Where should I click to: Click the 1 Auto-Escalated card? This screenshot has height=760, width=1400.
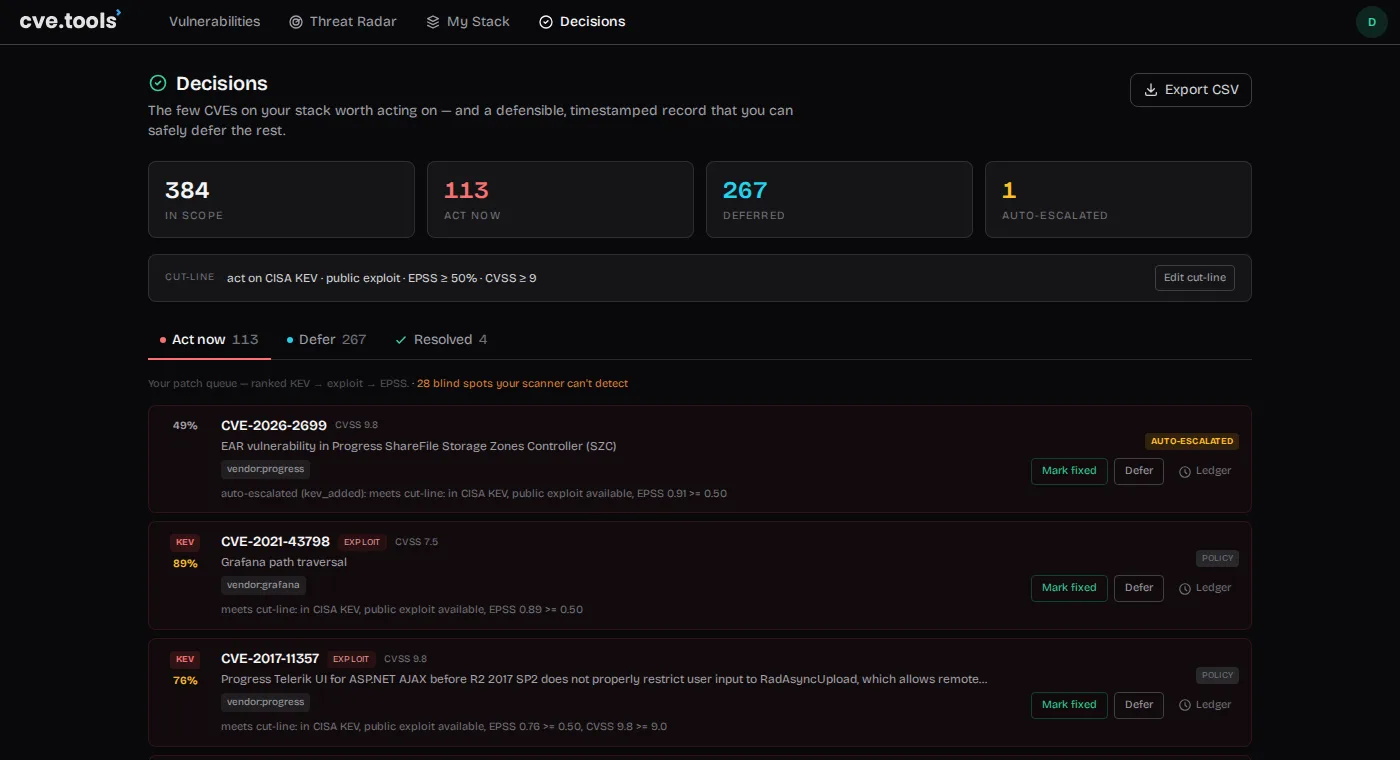click(1118, 199)
